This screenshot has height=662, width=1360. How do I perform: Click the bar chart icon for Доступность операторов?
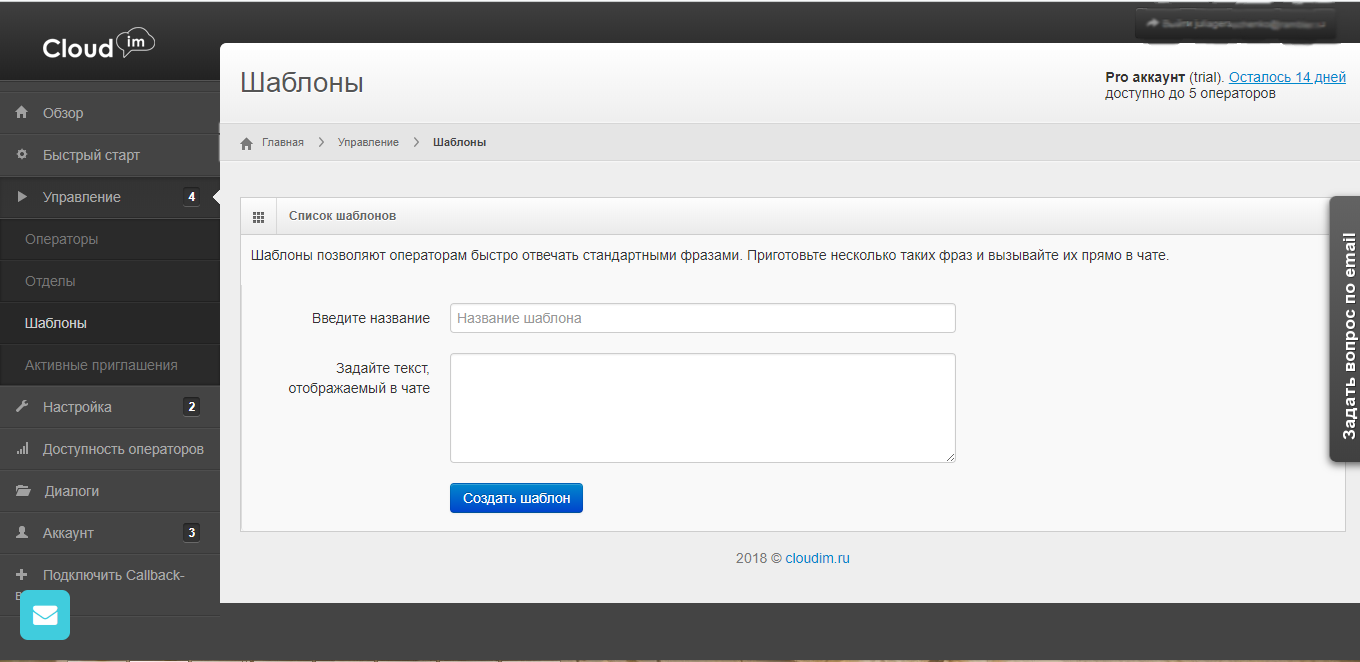click(20, 449)
